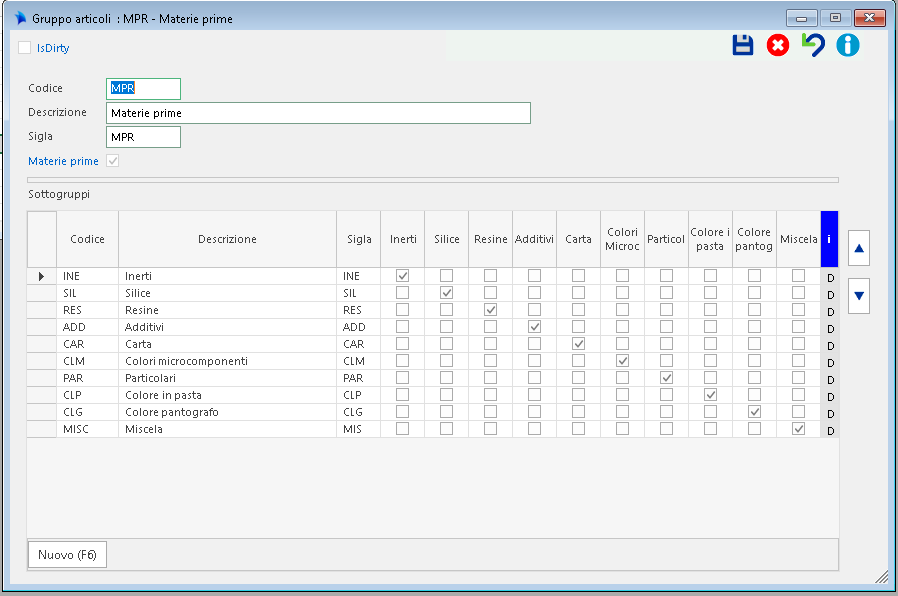
Task: Click the undo arrow icon
Action: tap(813, 45)
